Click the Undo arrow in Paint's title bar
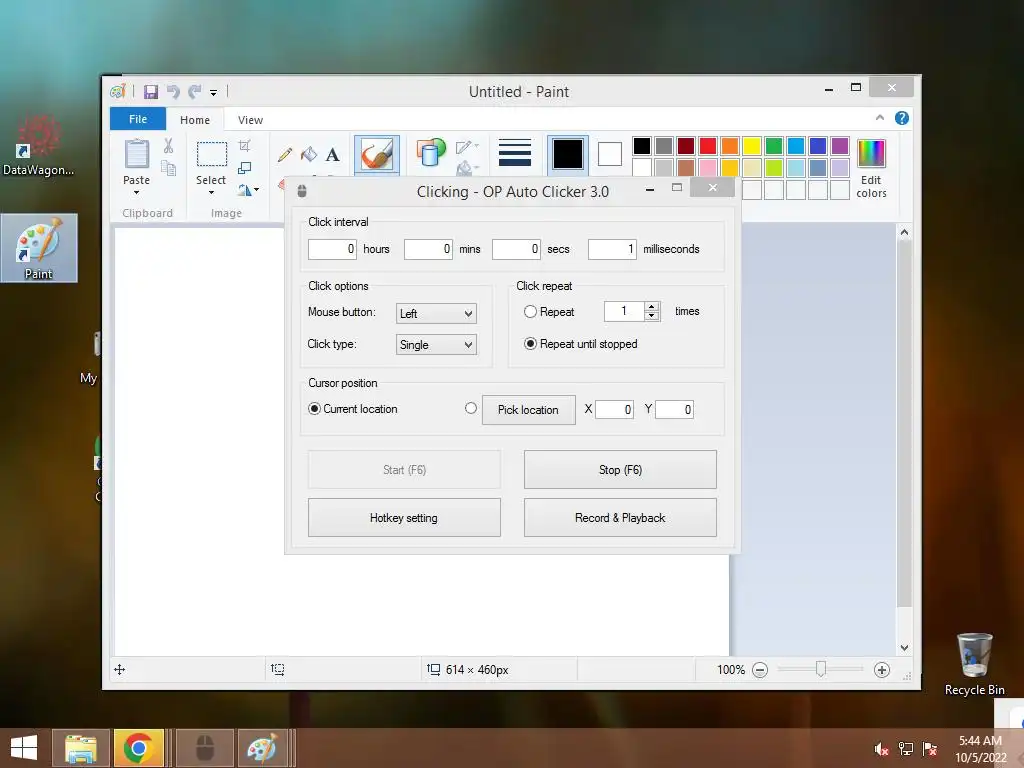 click(173, 91)
